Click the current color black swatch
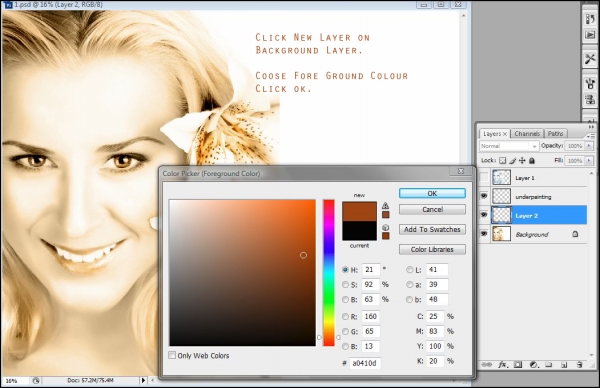The width and height of the screenshot is (600, 388). pyautogui.click(x=359, y=231)
